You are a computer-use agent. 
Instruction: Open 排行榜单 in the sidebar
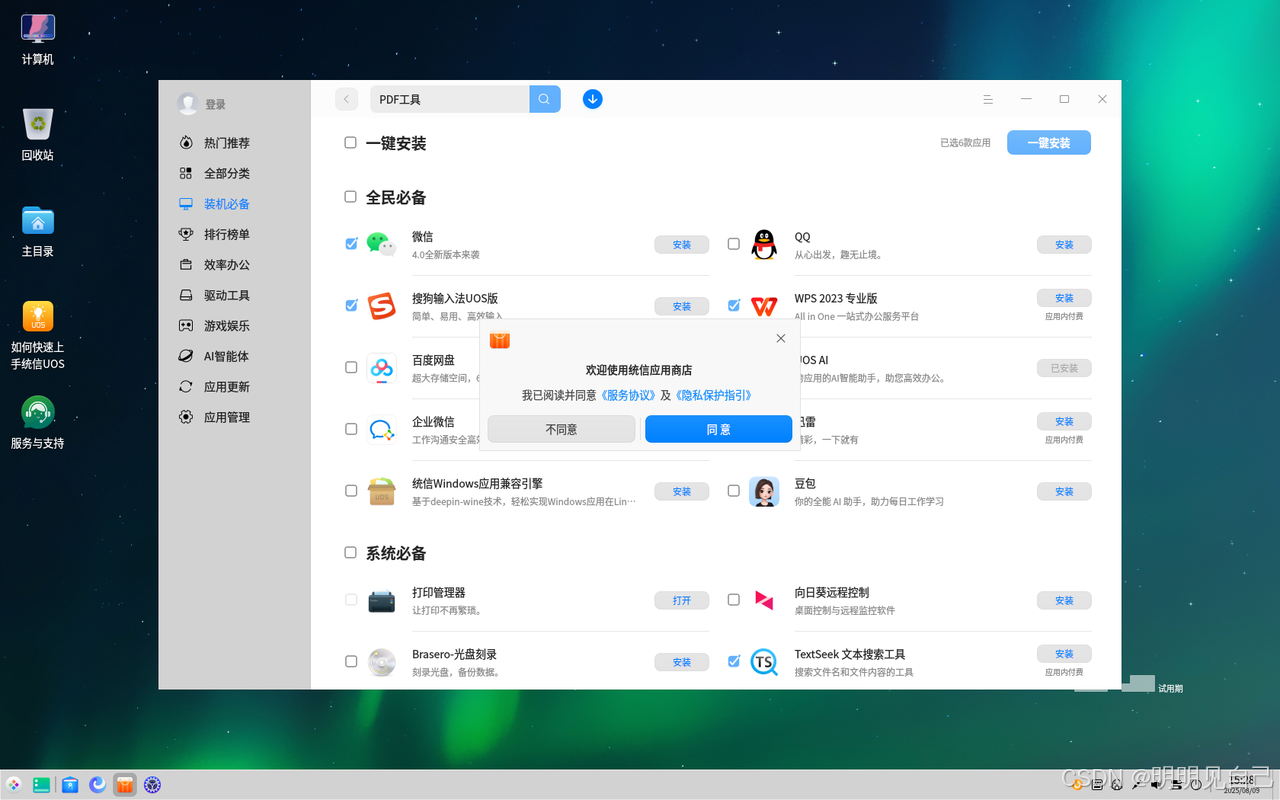(226, 234)
